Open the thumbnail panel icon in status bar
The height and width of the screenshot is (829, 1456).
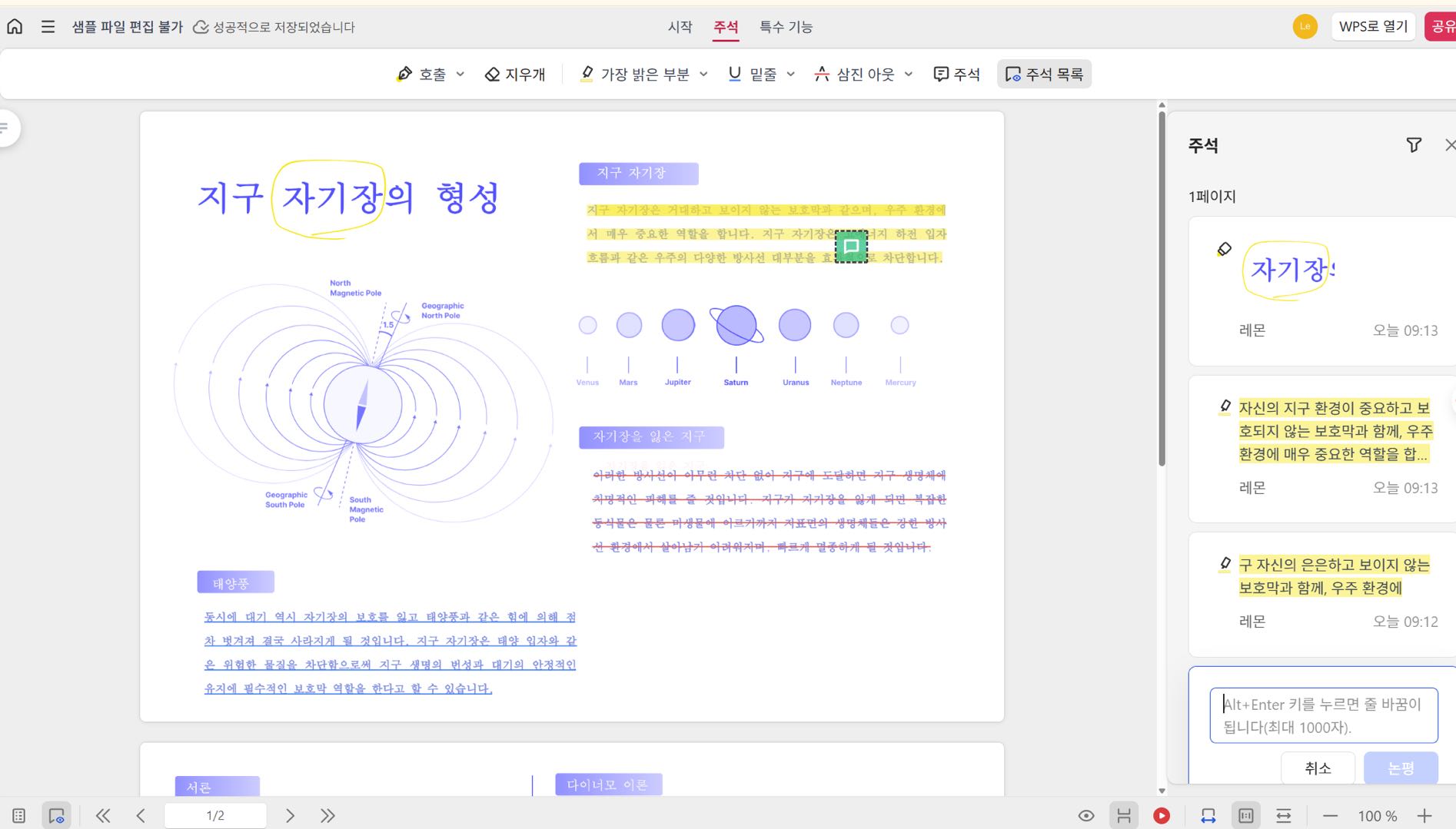pyautogui.click(x=19, y=815)
